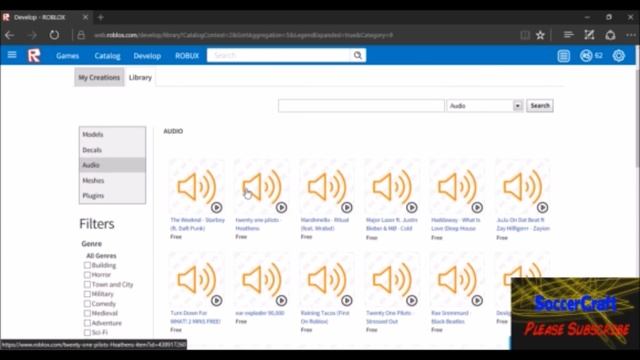Add page to favorites with star icon

[540, 35]
